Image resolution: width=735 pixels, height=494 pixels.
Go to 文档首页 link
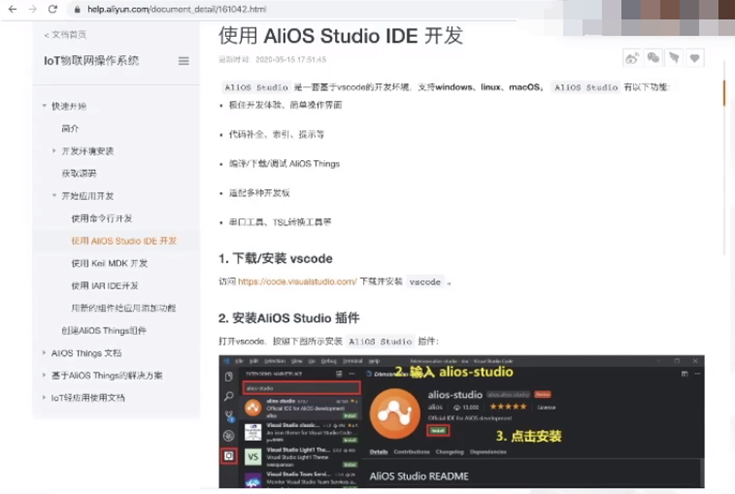[65, 35]
